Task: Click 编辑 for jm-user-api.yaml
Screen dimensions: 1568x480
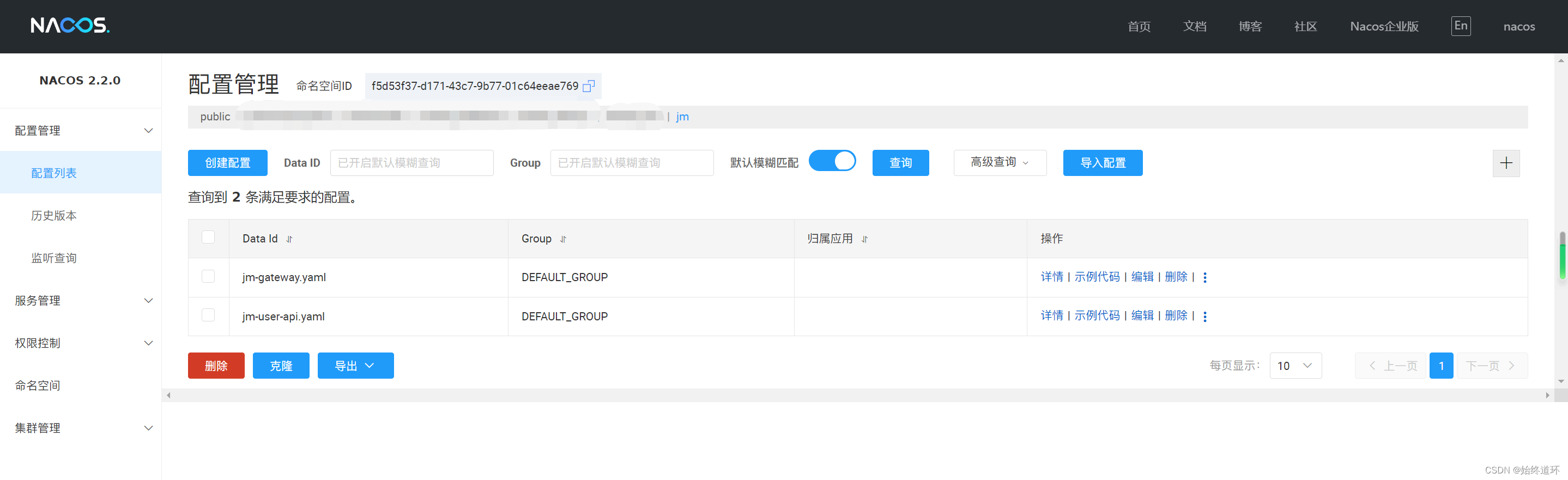Action: tap(1142, 316)
